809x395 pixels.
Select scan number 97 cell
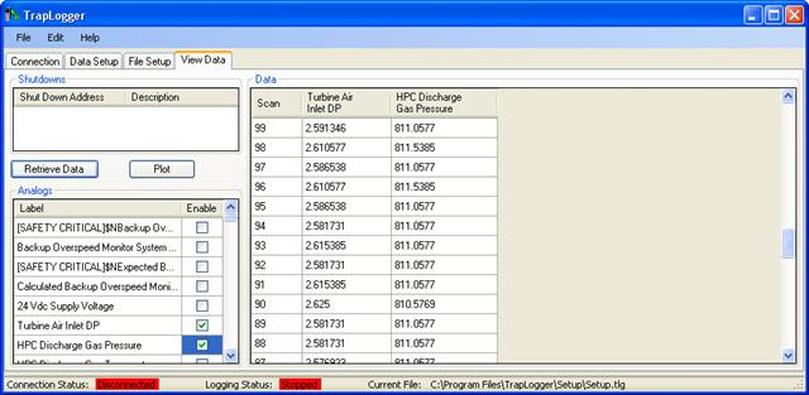pos(277,167)
